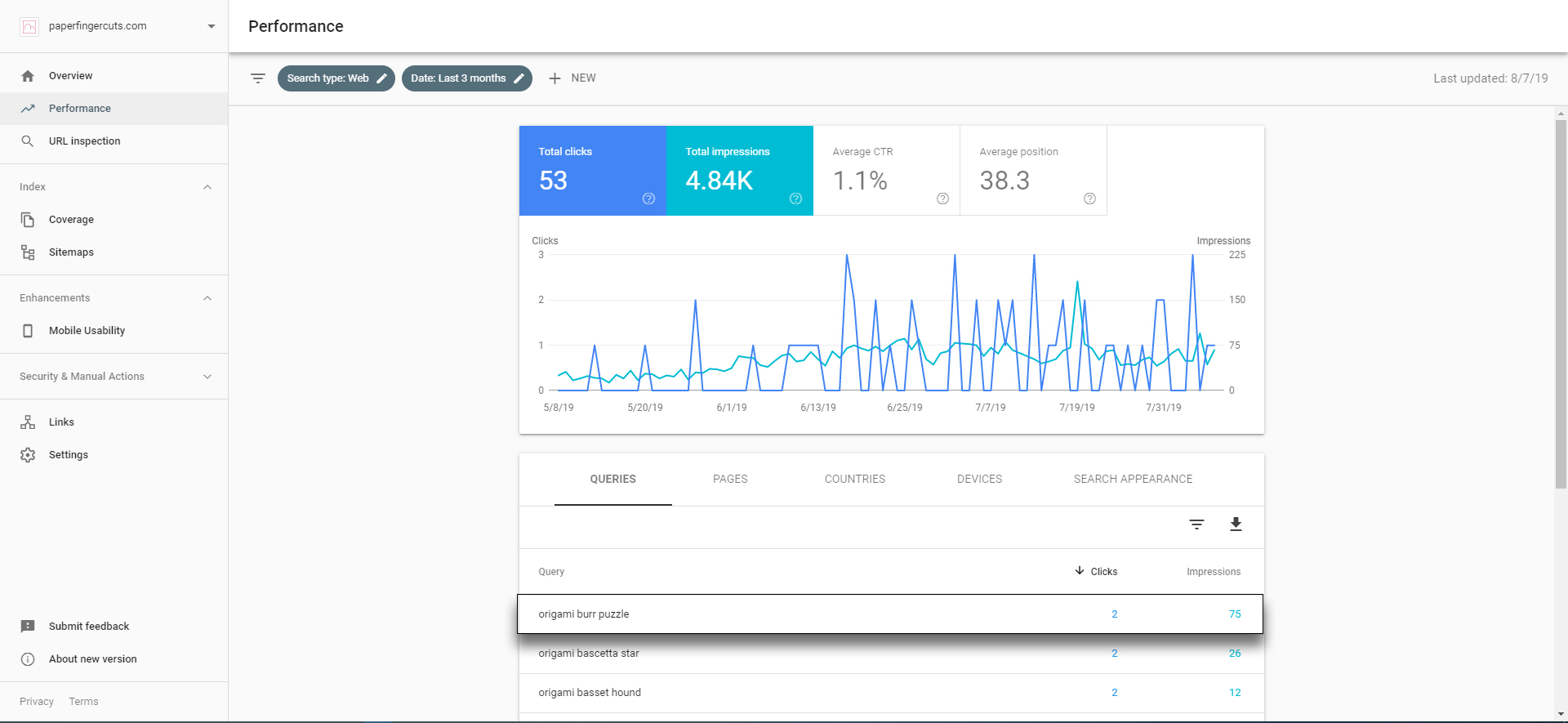Open URL inspection search icon
The width and height of the screenshot is (1568, 723).
click(x=28, y=141)
